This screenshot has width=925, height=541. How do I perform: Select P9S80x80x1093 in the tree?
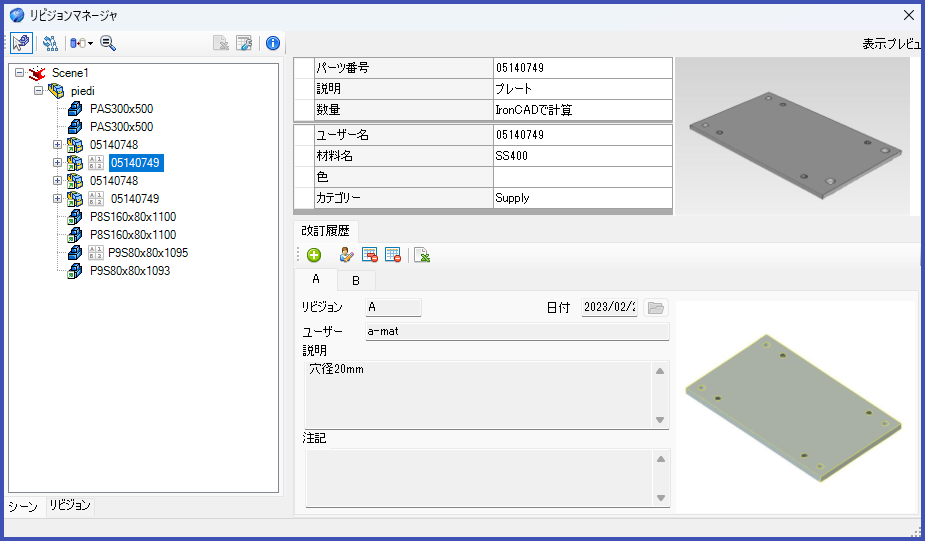pos(130,271)
